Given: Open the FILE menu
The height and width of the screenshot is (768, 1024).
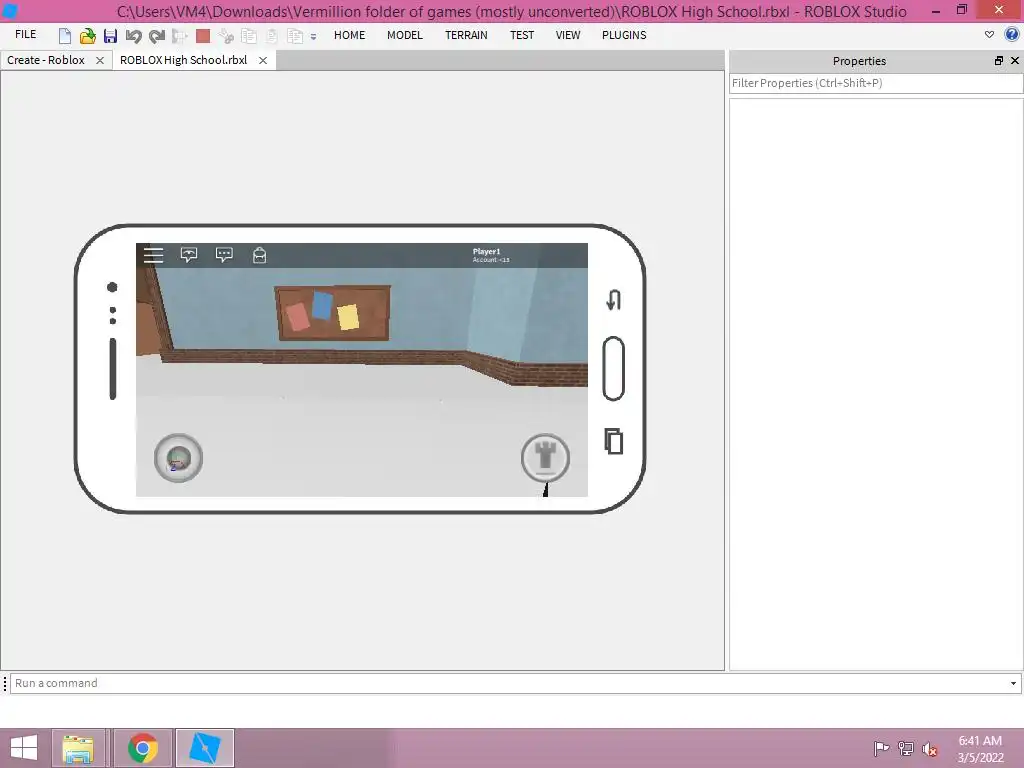Looking at the screenshot, I should point(25,35).
